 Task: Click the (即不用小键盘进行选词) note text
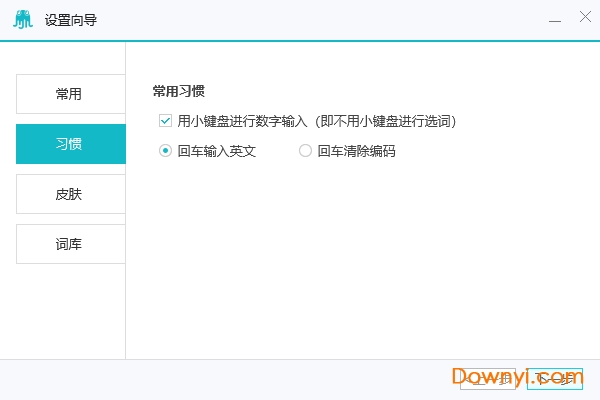point(383,121)
